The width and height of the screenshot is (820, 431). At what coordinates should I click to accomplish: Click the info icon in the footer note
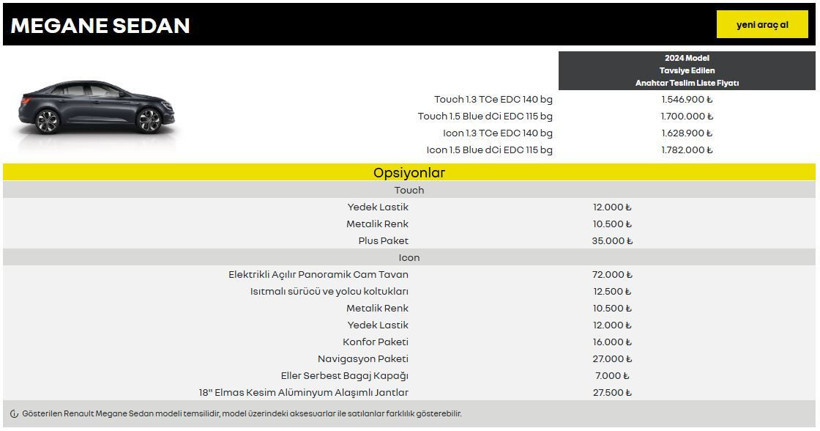[13, 414]
